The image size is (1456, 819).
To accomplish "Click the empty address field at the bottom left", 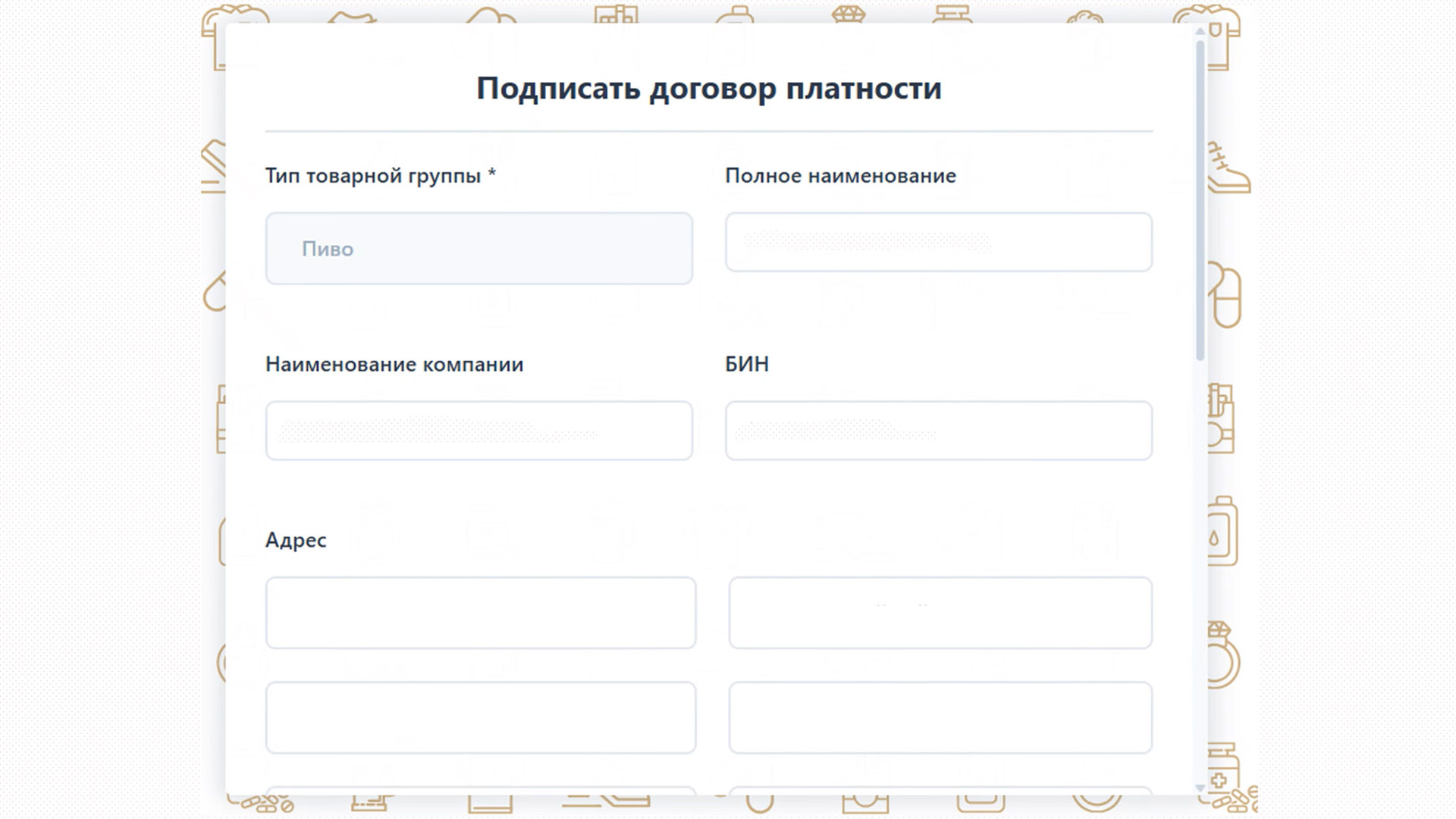I will (x=479, y=717).
